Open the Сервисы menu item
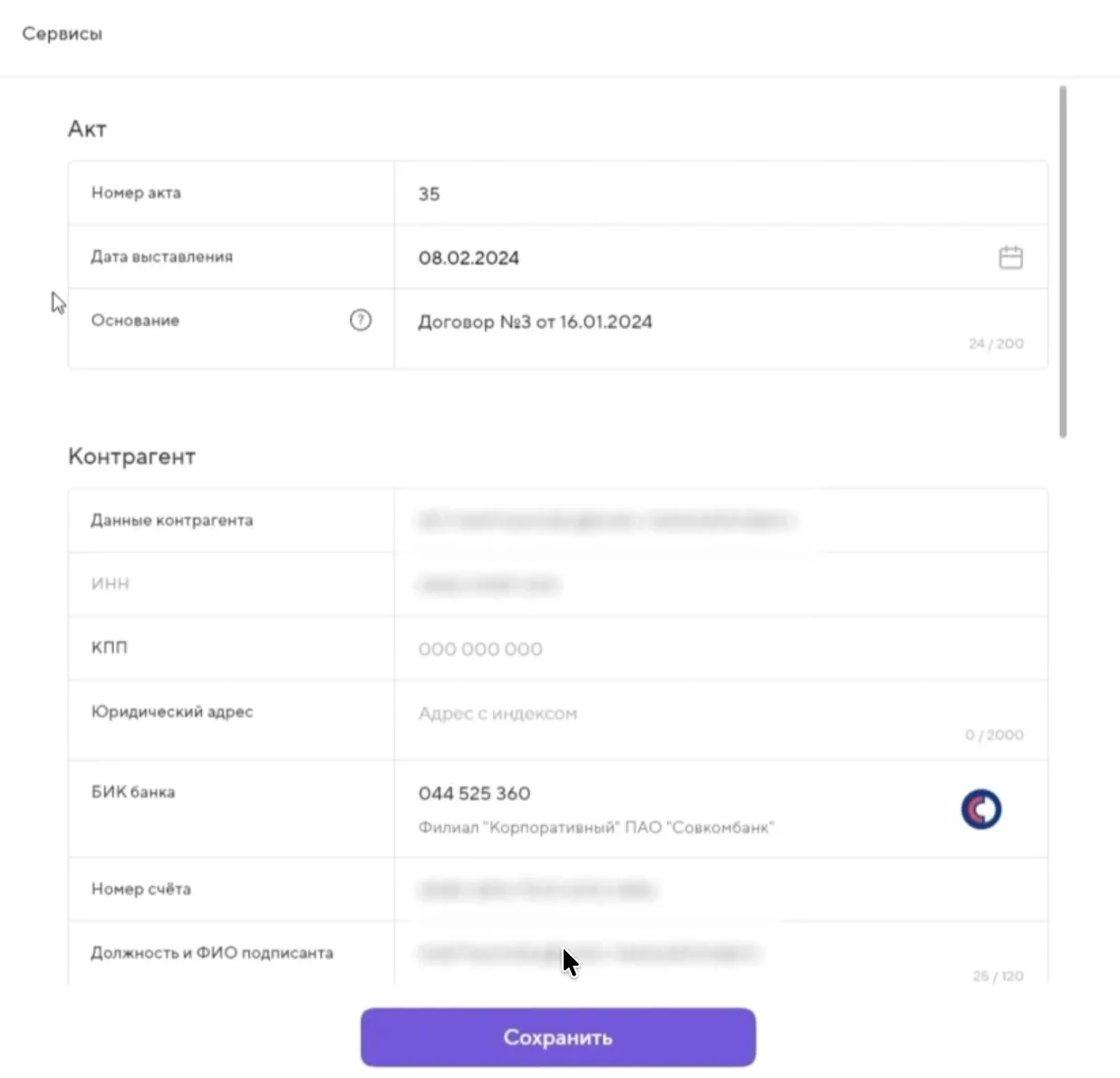This screenshot has width=1120, height=1078. point(62,34)
